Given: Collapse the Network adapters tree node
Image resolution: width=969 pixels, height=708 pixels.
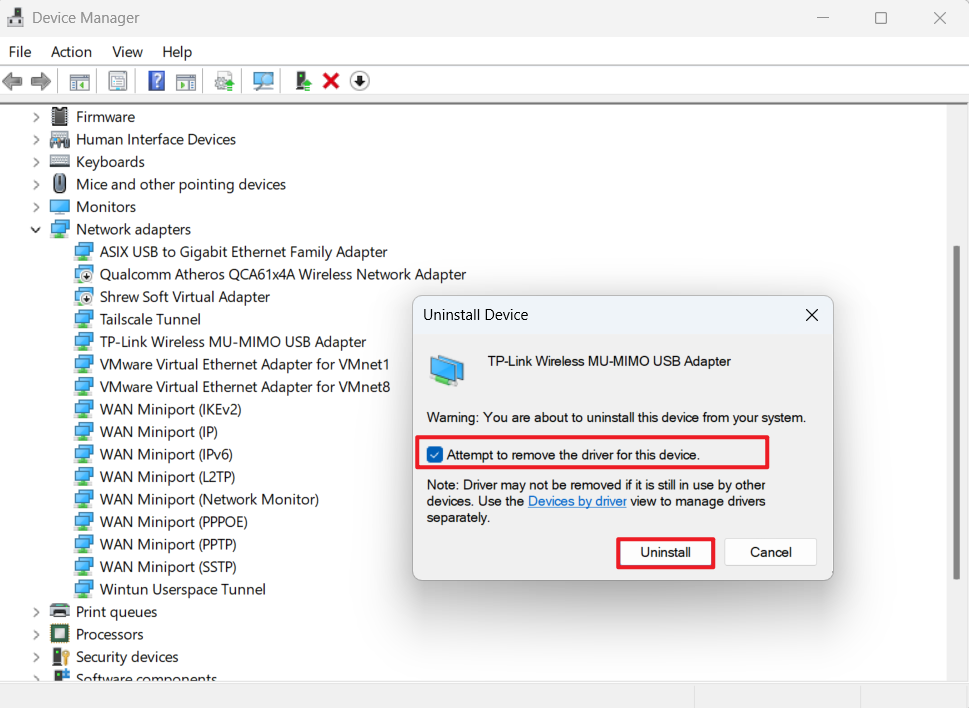Looking at the screenshot, I should [x=36, y=229].
